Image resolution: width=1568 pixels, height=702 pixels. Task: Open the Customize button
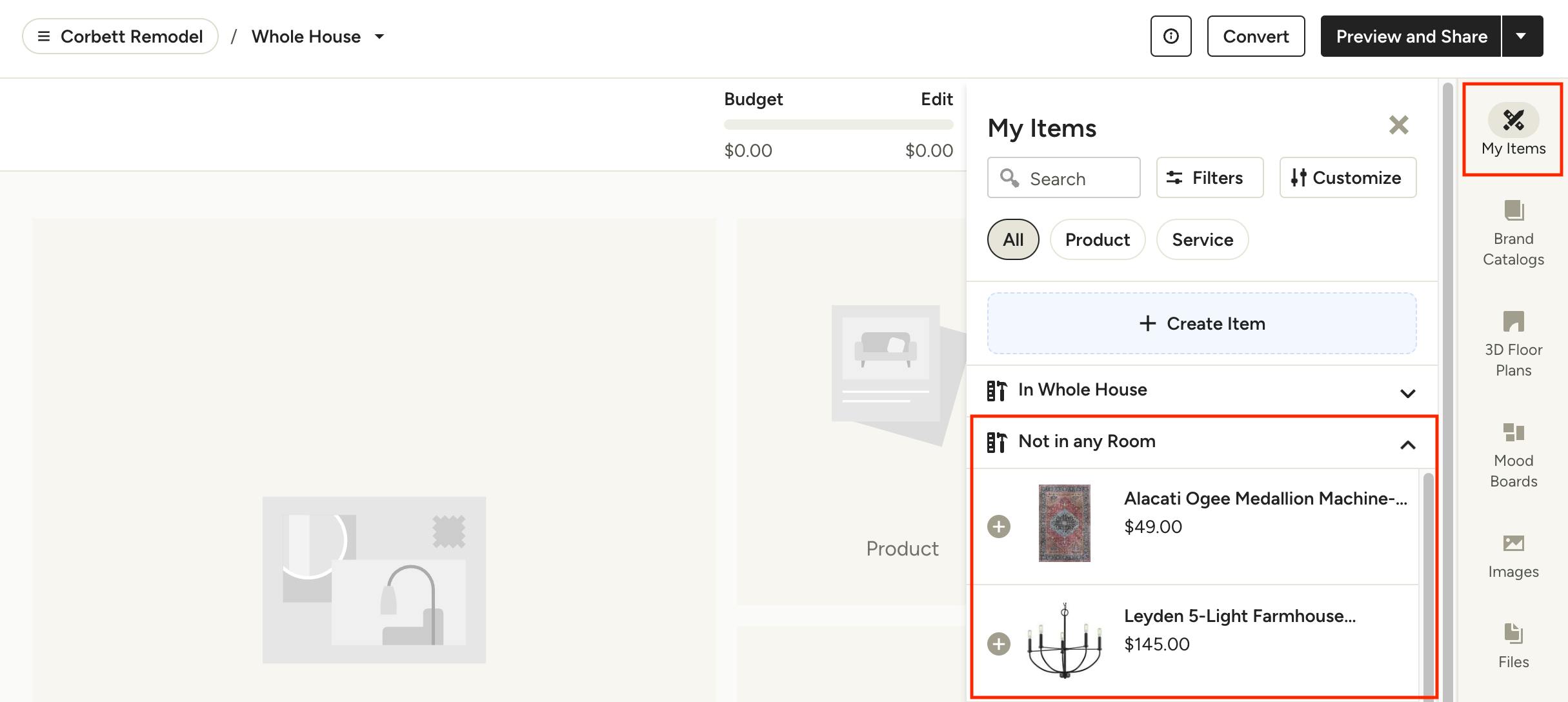point(1347,177)
